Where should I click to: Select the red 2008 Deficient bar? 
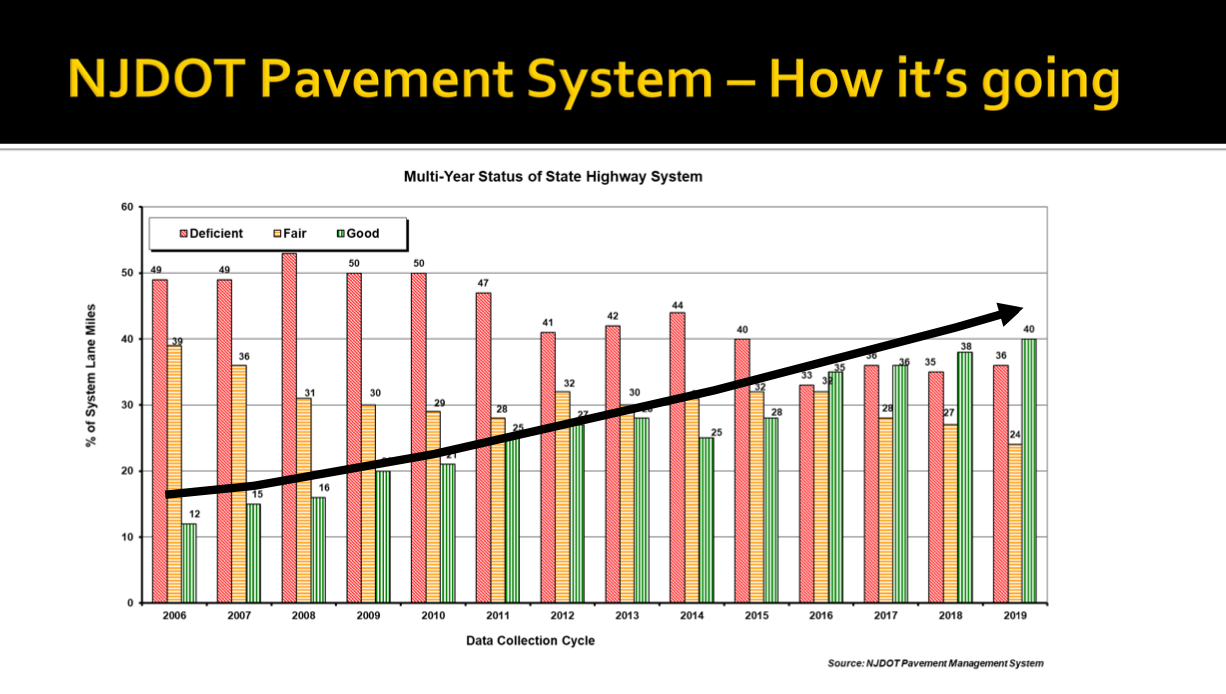click(x=289, y=428)
